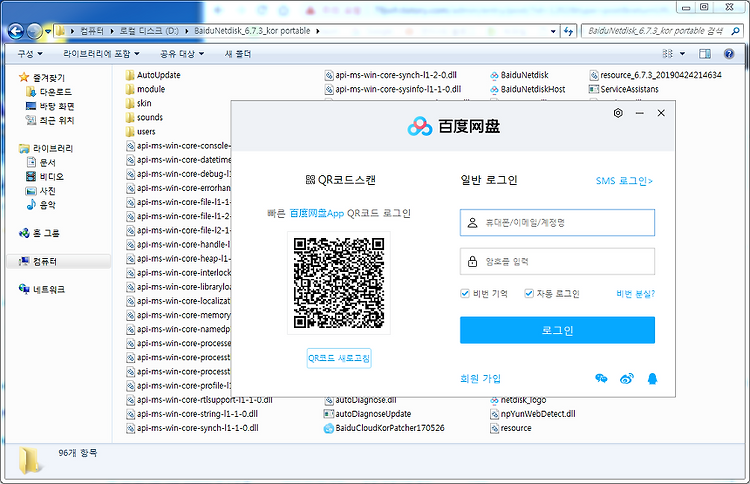Screen dimensions: 750x484
Task: Focus the password input field
Action: pos(557,261)
